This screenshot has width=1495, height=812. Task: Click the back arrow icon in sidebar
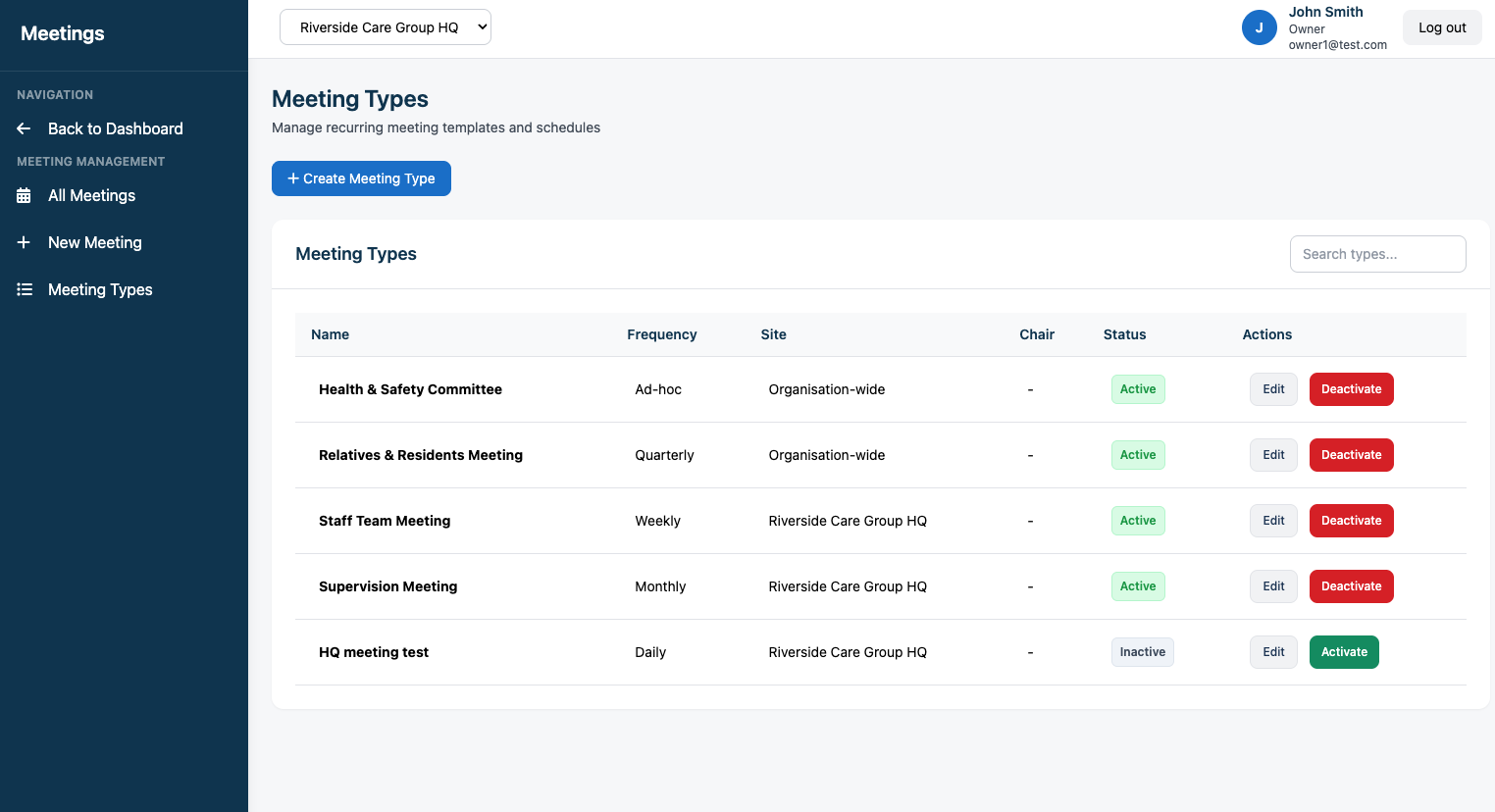pyautogui.click(x=25, y=128)
